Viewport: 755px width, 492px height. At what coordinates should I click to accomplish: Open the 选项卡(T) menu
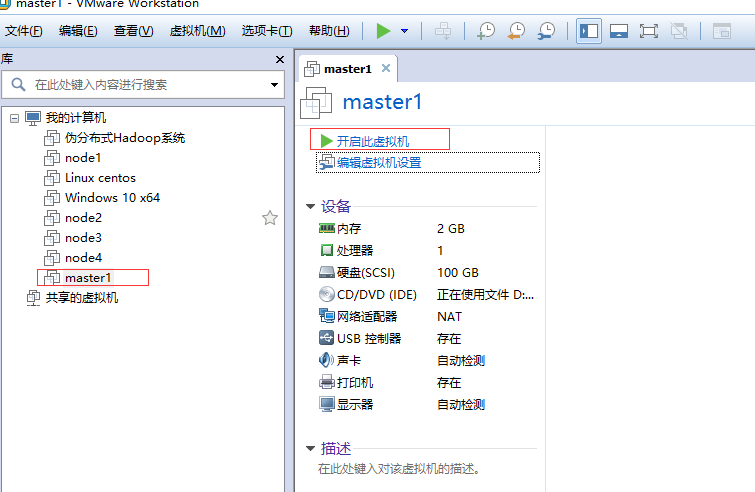[x=267, y=31]
